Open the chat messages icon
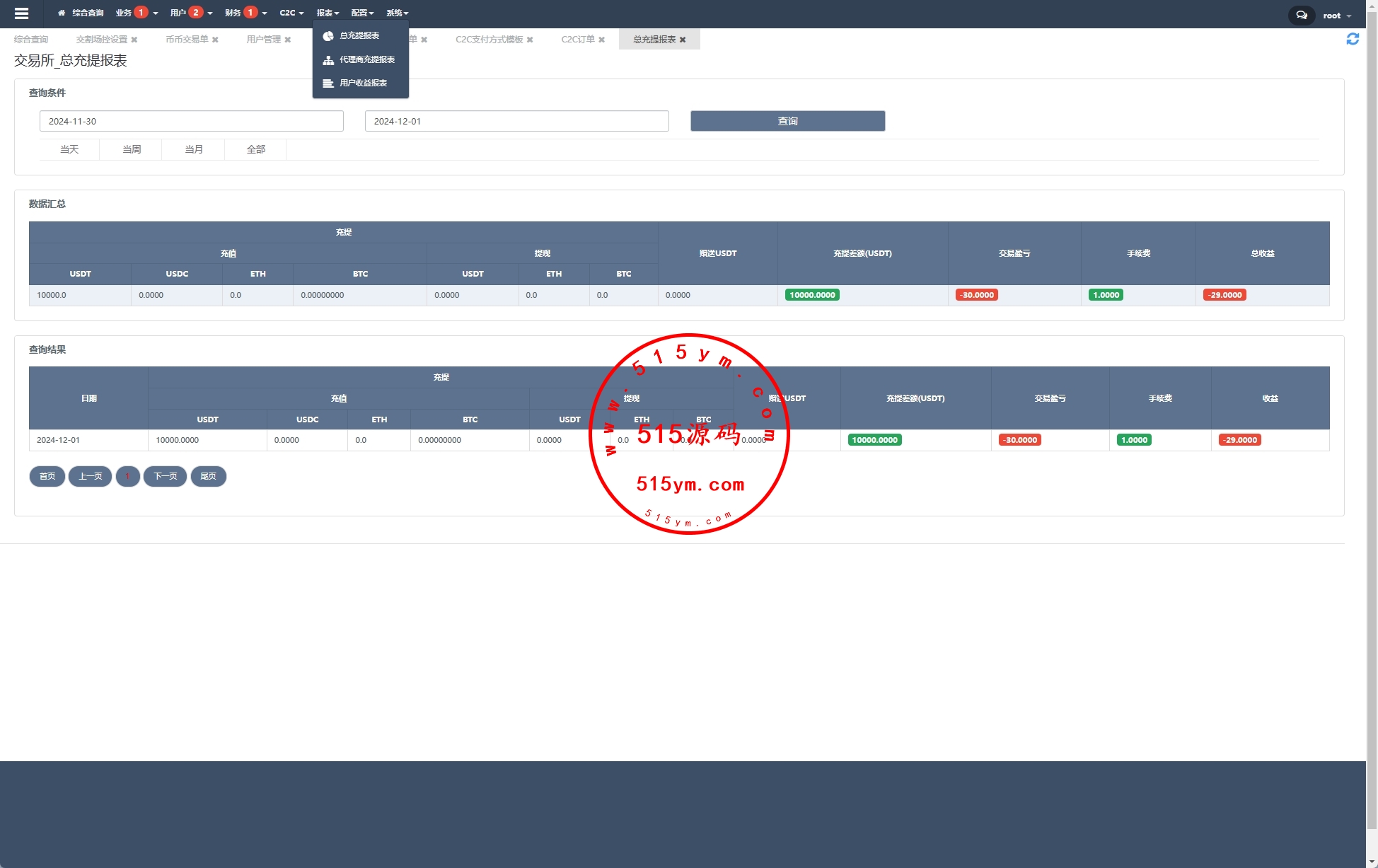 1301,15
